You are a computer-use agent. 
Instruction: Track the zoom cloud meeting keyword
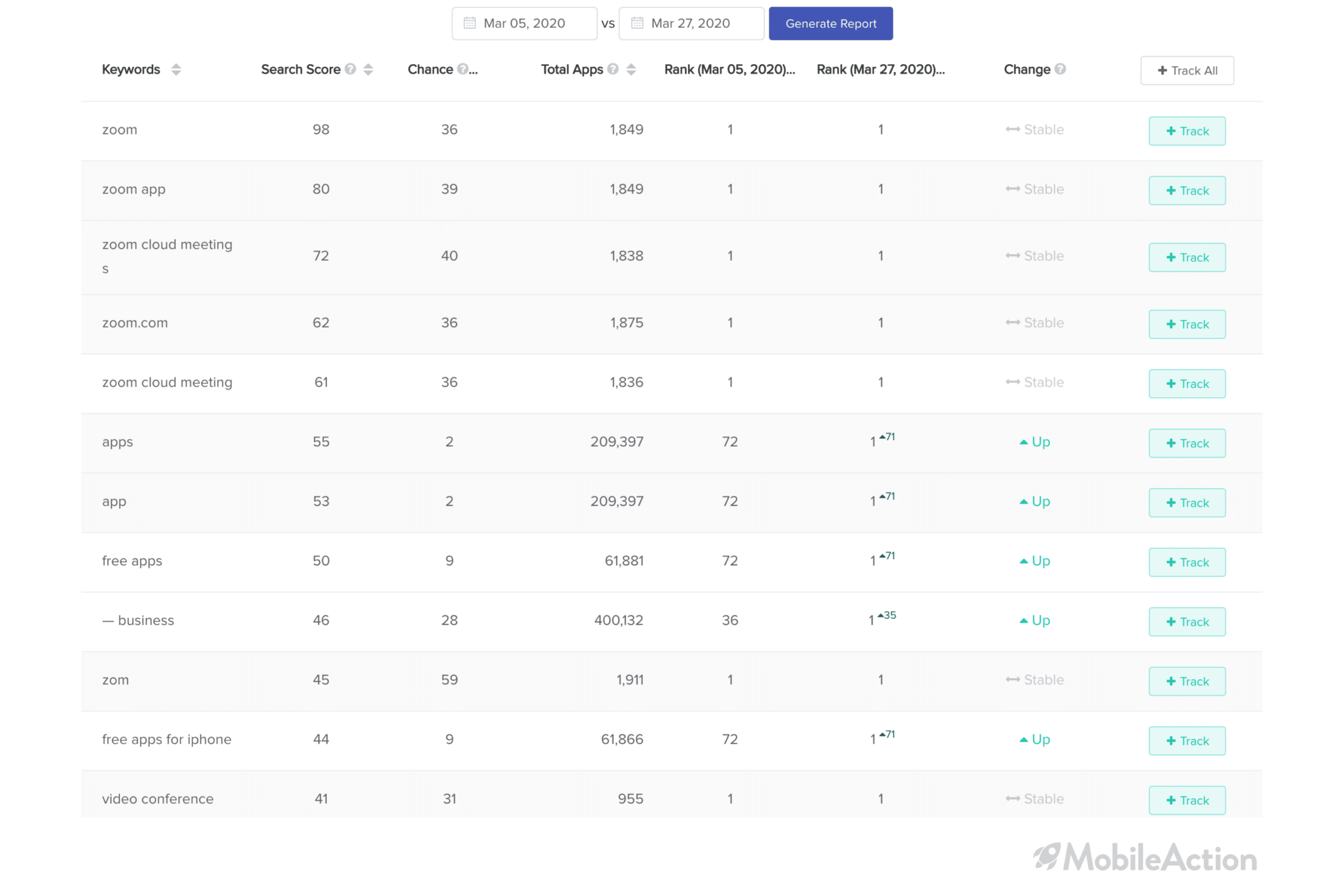coord(1187,383)
